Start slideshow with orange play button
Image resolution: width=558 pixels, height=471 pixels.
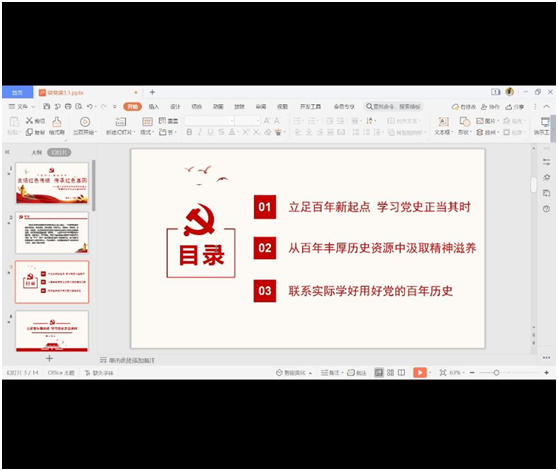point(420,372)
